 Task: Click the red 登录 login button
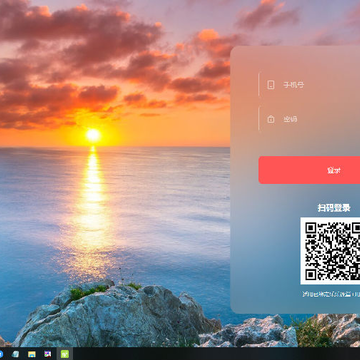(x=309, y=170)
